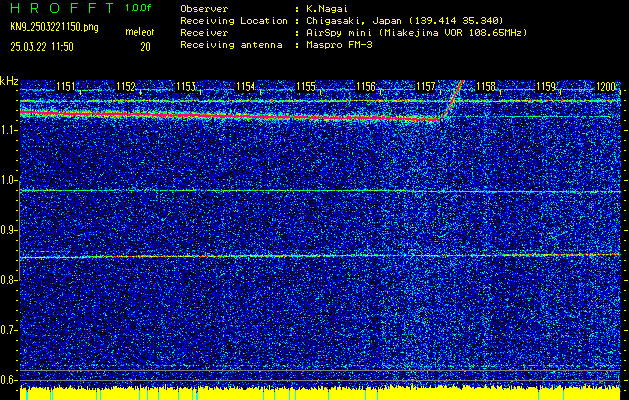Click the version label 1.0.0f
Viewport: 629px width, 400px height.
pyautogui.click(x=138, y=8)
